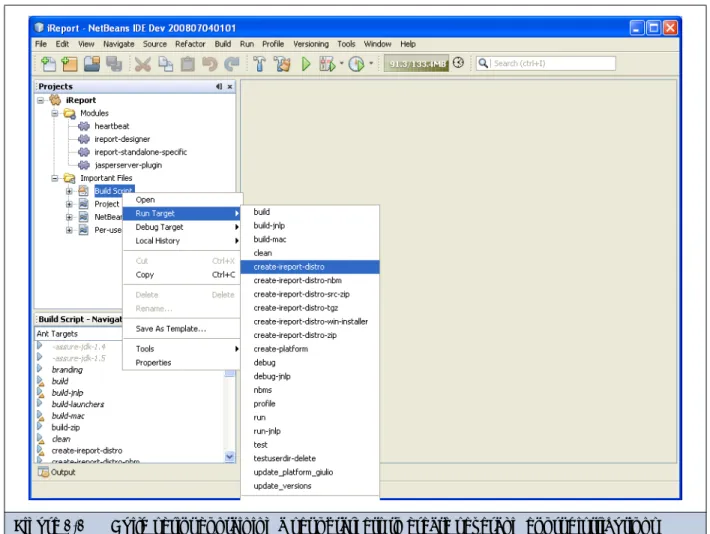Select build-mac target in submenu
Viewport: 710px width, 534px height.
pyautogui.click(x=310, y=239)
